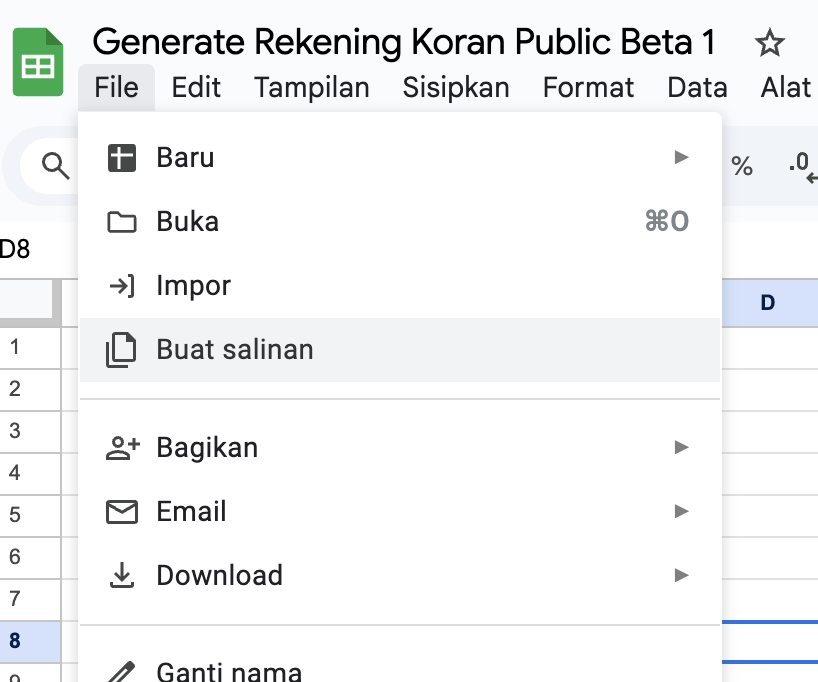Image resolution: width=818 pixels, height=682 pixels.
Task: Choose Baru from the File menu
Action: (400, 158)
